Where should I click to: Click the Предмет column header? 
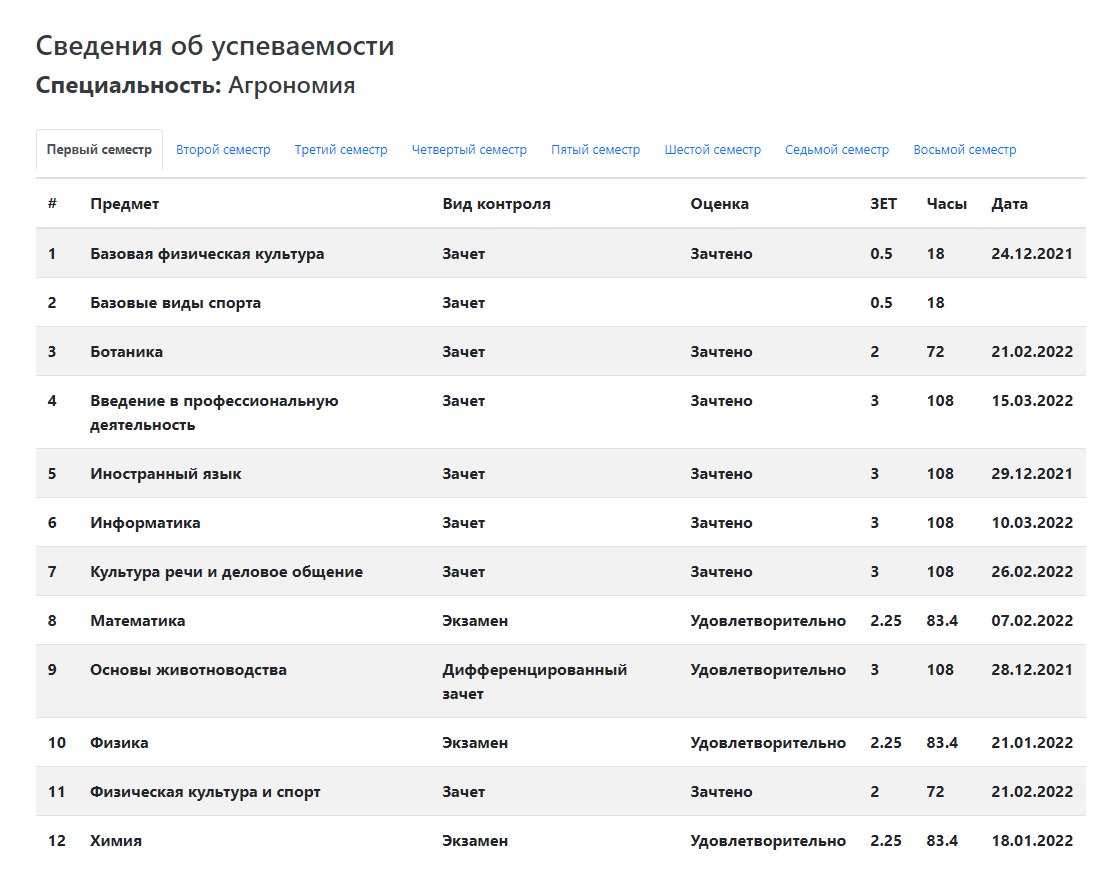[x=124, y=204]
